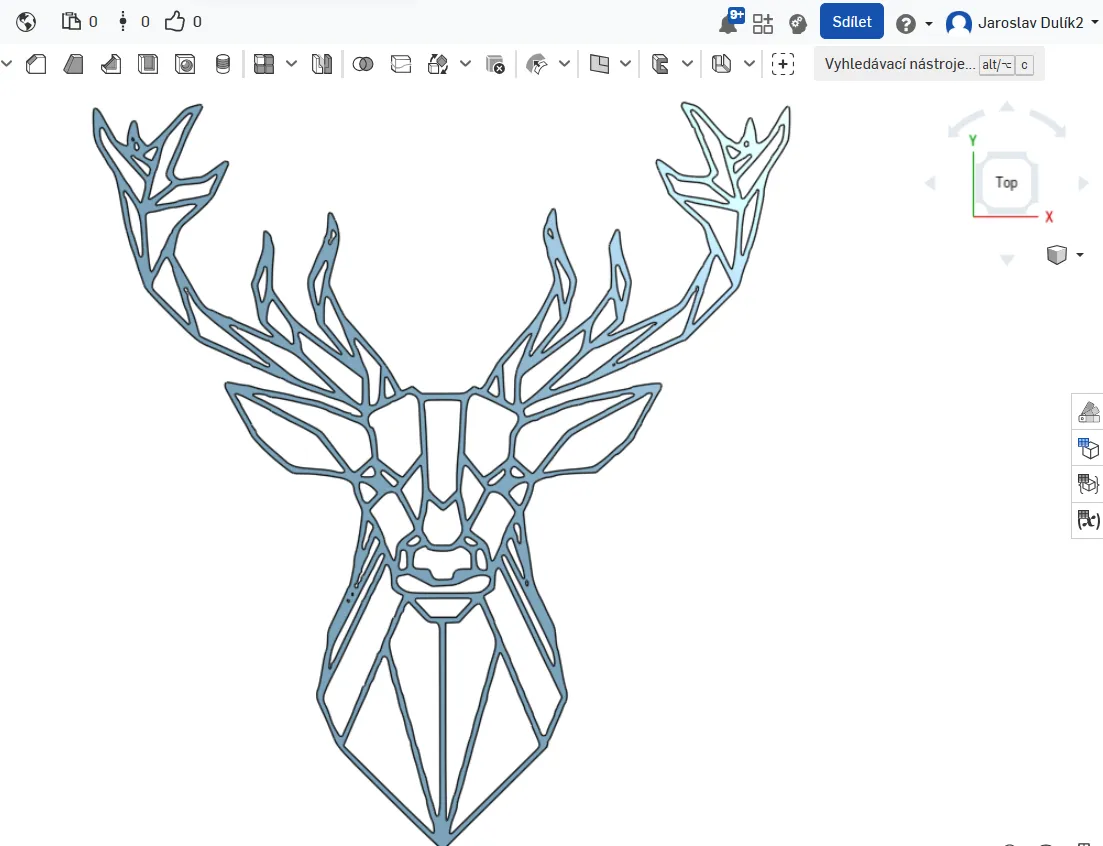Screen dimensions: 1103x846
Task: Open the Variable table panel icon
Action: (1088, 520)
